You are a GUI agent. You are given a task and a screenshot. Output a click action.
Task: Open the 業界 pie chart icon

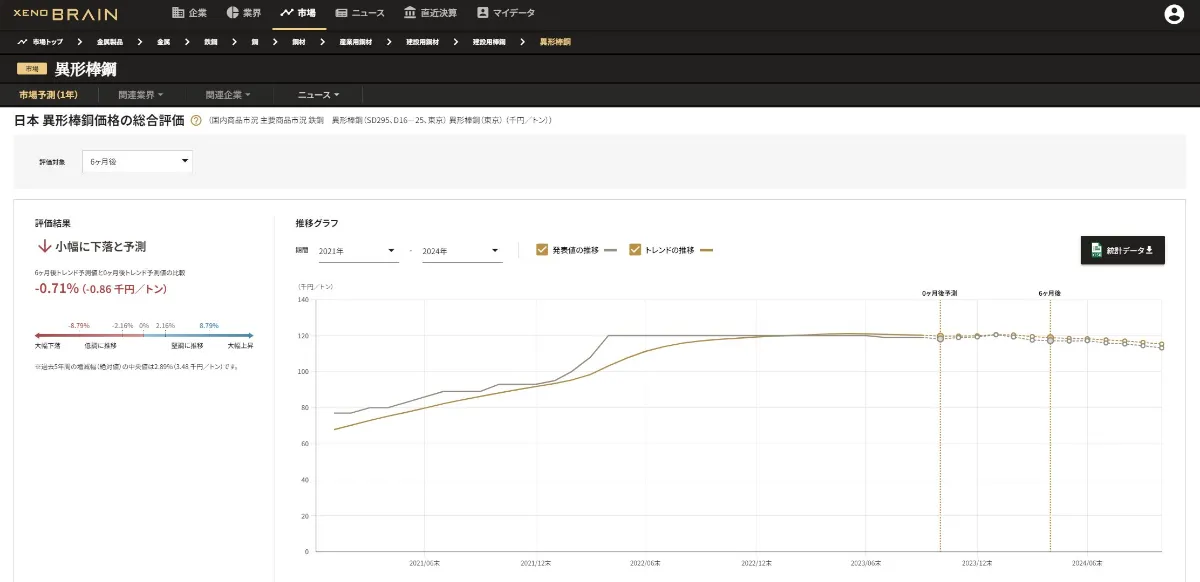233,13
